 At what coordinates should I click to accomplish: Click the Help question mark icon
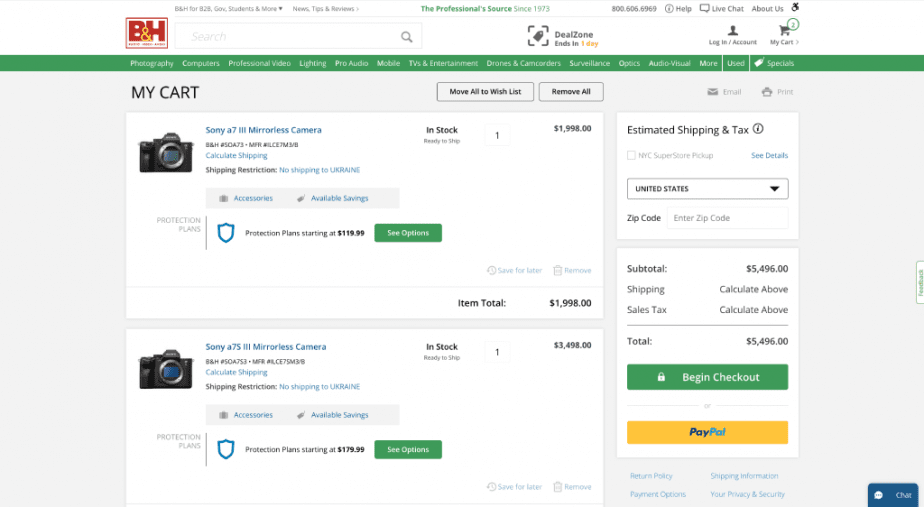coord(669,8)
